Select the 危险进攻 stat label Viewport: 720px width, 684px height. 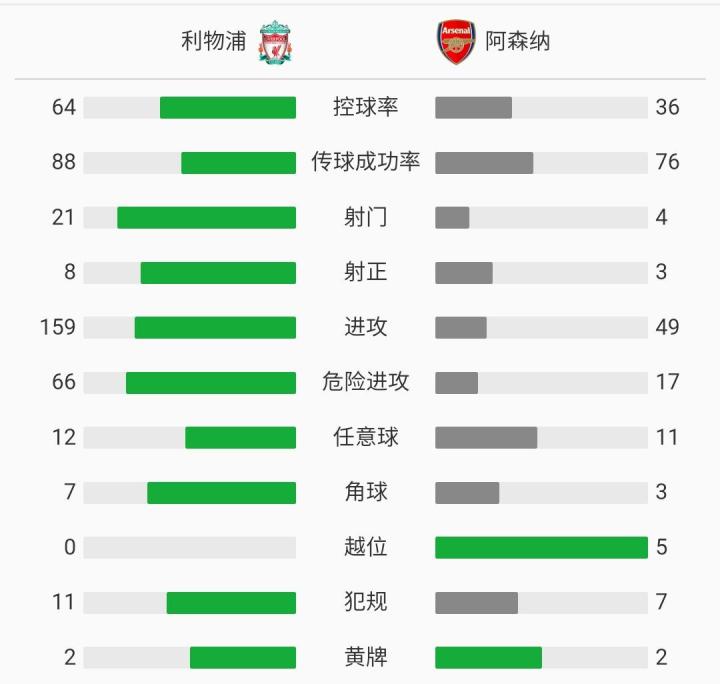[366, 382]
